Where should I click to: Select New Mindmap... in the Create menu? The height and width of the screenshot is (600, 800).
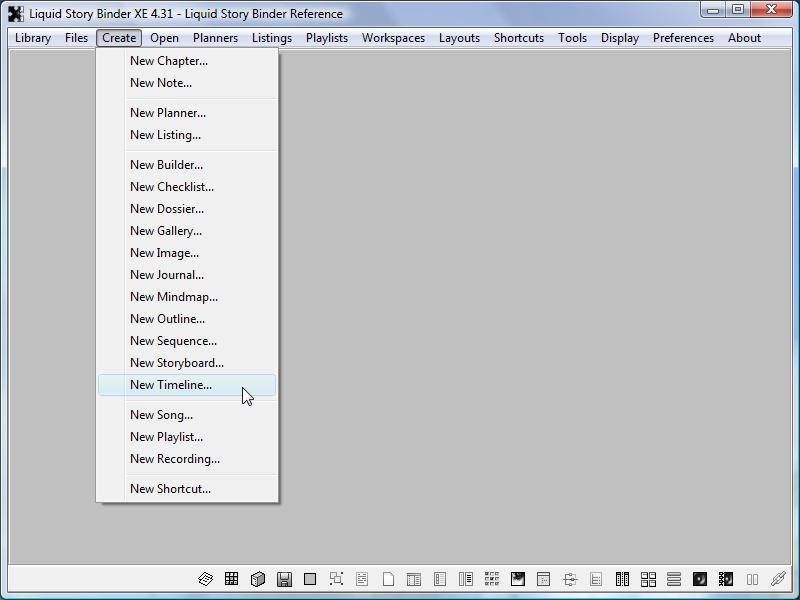point(174,297)
